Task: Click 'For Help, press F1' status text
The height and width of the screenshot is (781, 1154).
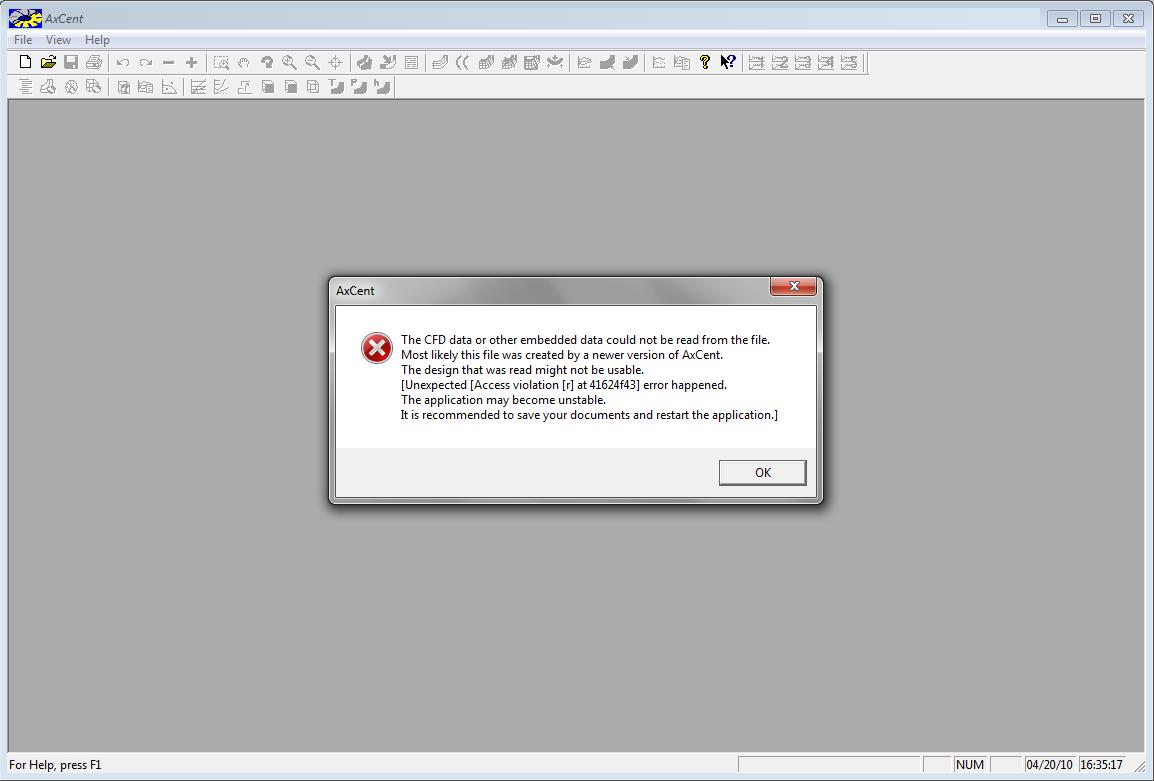Action: pyautogui.click(x=55, y=765)
